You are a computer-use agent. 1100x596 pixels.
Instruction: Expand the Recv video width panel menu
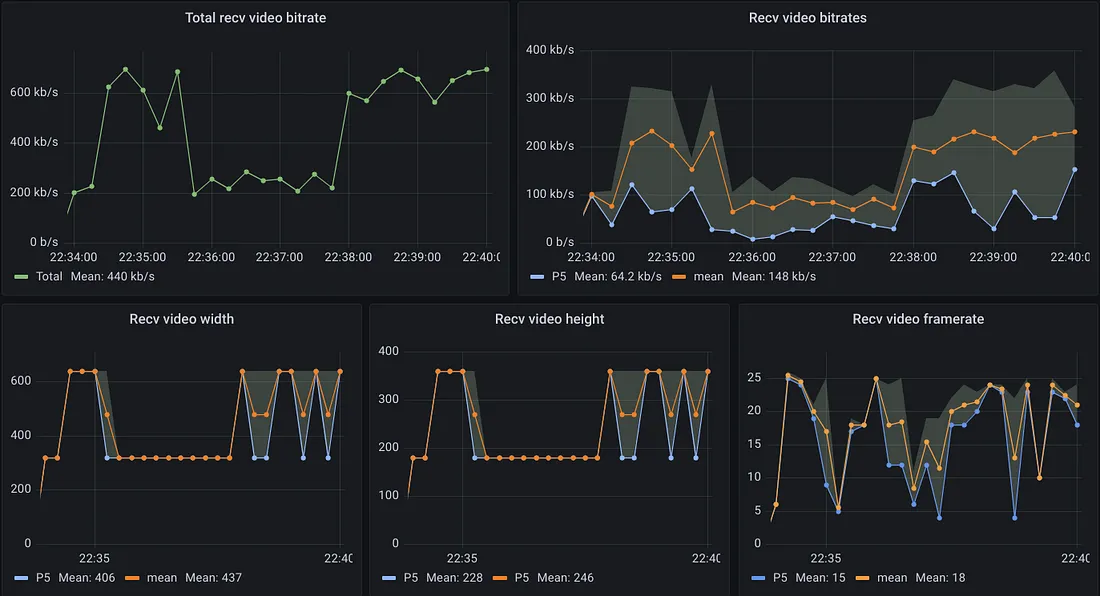pos(182,319)
